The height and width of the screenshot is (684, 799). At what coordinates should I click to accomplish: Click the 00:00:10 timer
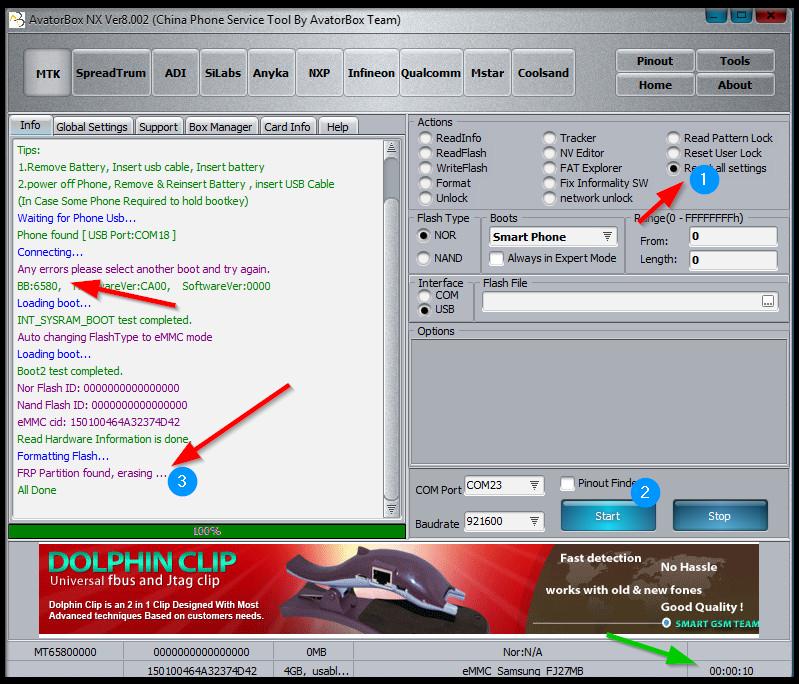tap(731, 671)
